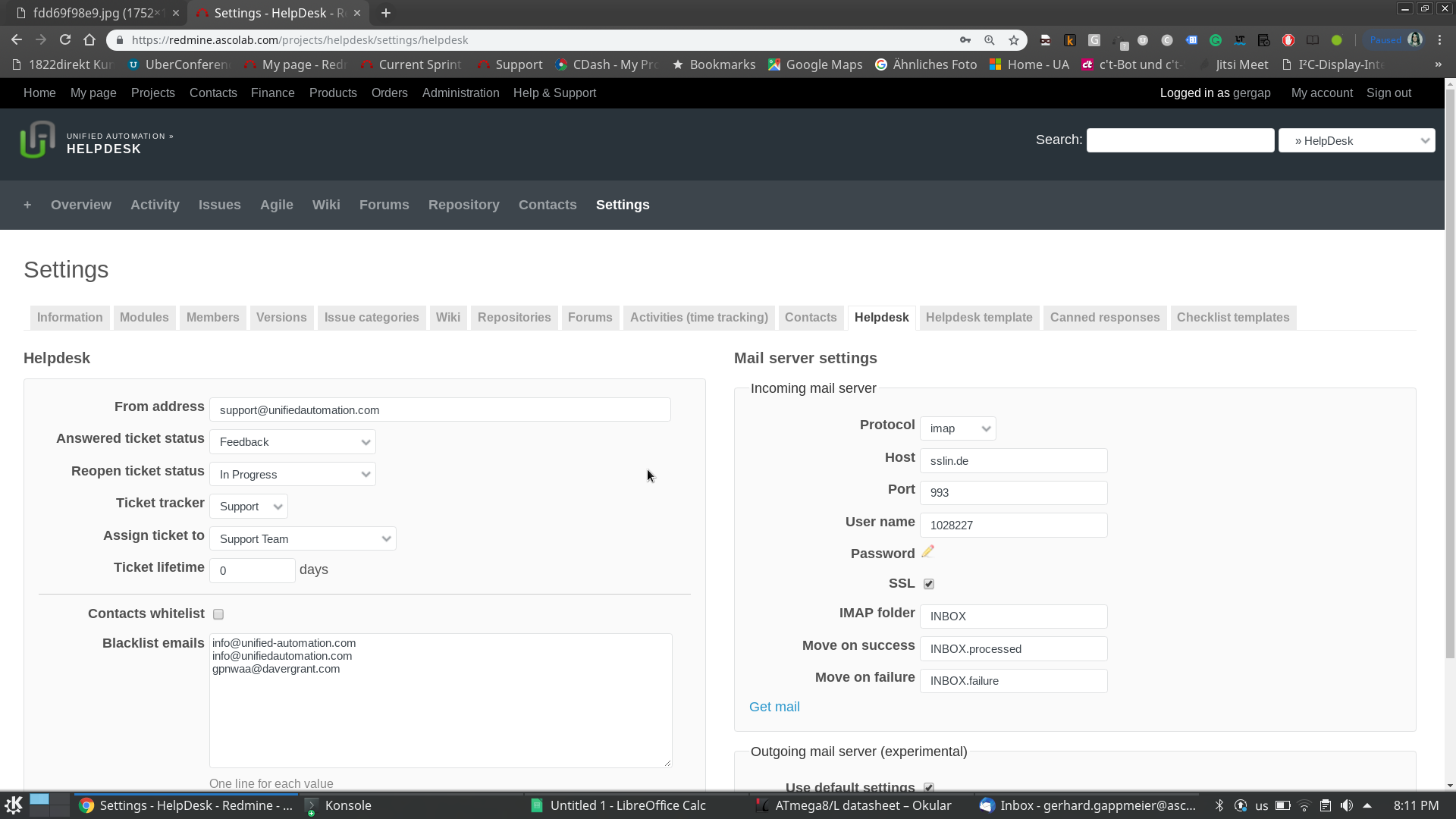Click the Get mail link
The width and height of the screenshot is (1456, 819).
tap(774, 707)
